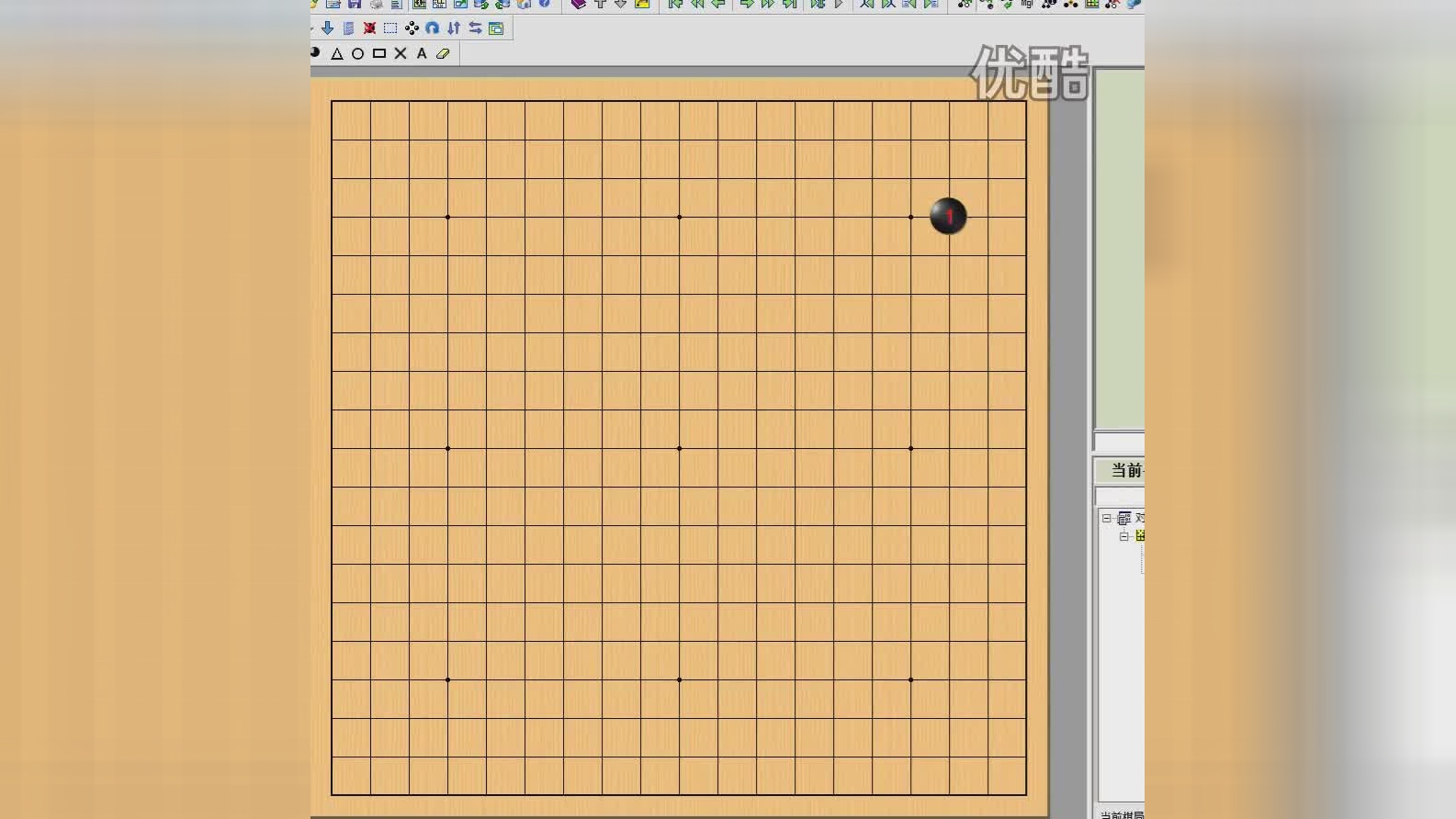This screenshot has height=819, width=1456.
Task: Click the yellow note icon
Action: click(642, 4)
